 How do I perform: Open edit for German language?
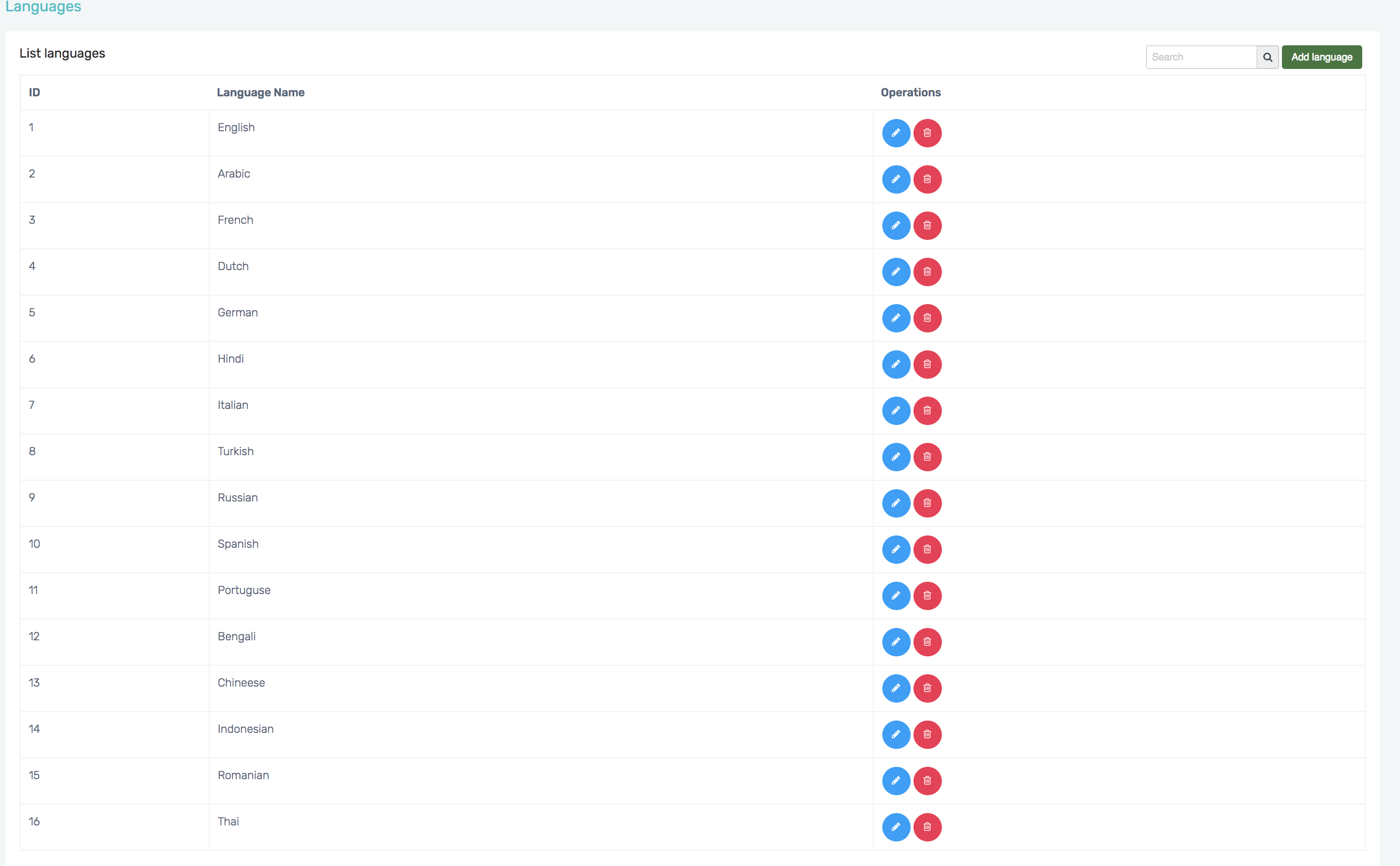click(x=896, y=318)
